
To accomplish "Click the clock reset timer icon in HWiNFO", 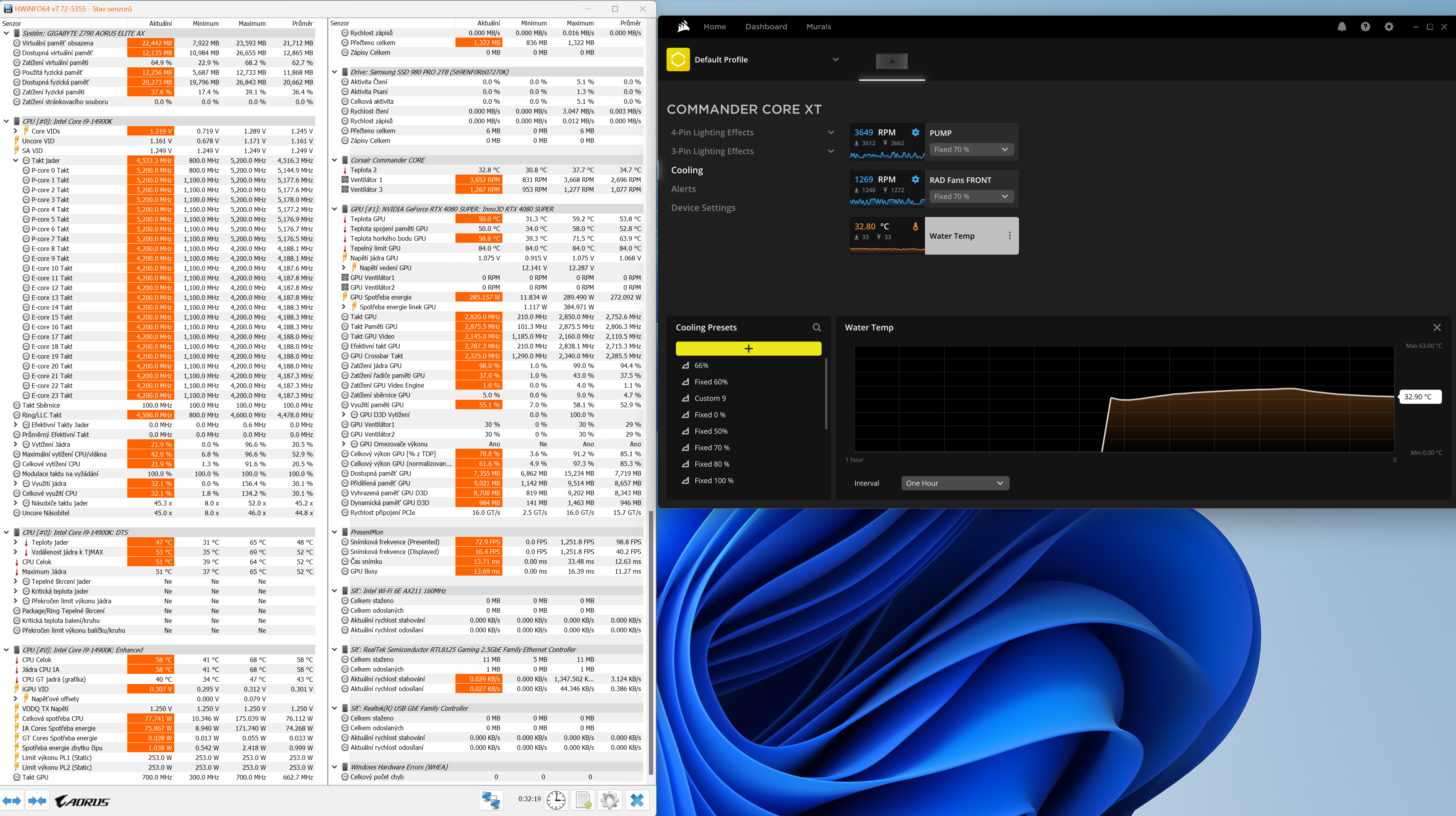I will pos(556,800).
